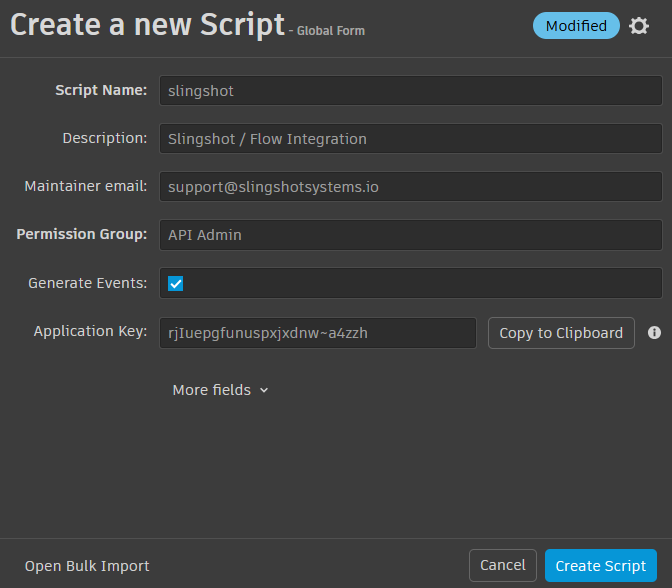Click the Permission Group label text
672x588 pixels.
coord(82,235)
